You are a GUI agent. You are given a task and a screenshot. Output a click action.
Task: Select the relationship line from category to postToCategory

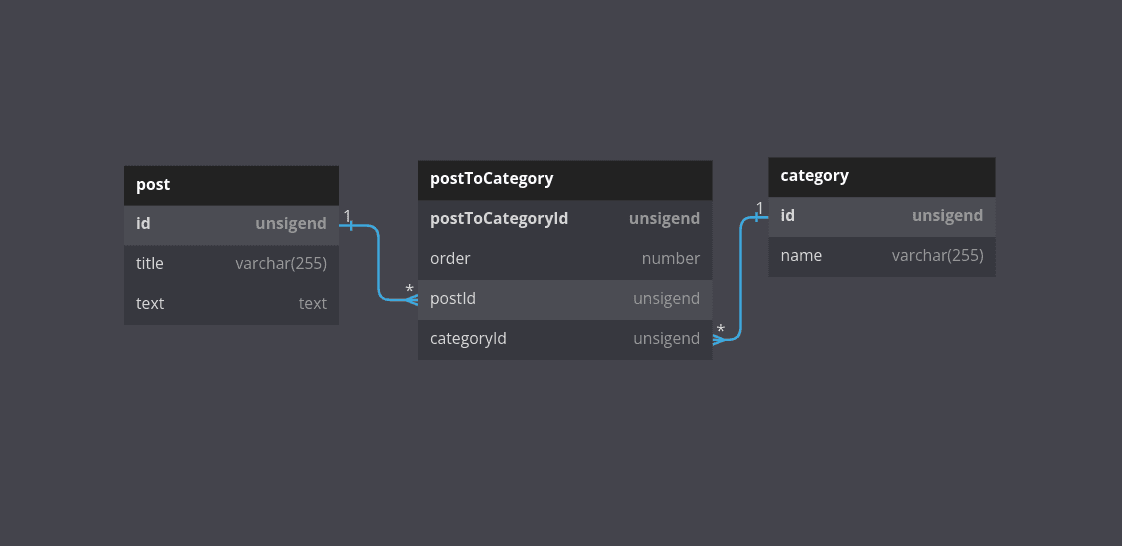click(x=740, y=278)
